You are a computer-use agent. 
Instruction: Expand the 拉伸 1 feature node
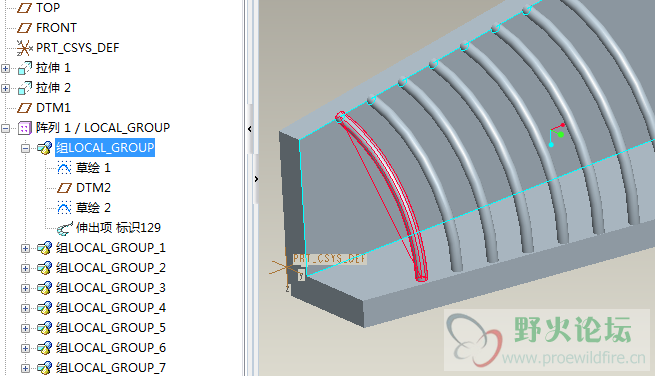[5, 68]
